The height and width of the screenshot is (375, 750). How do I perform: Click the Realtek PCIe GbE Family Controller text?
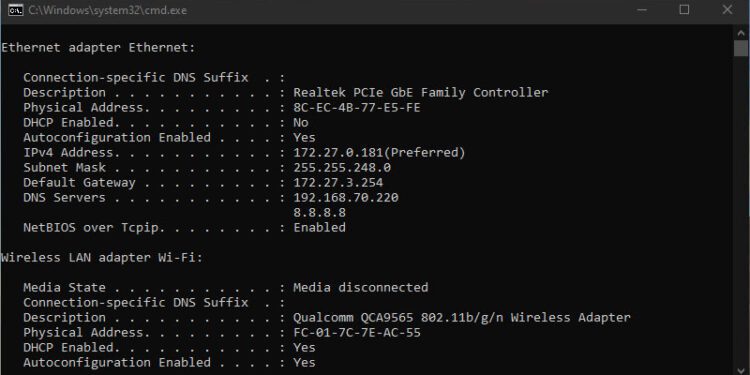point(420,93)
